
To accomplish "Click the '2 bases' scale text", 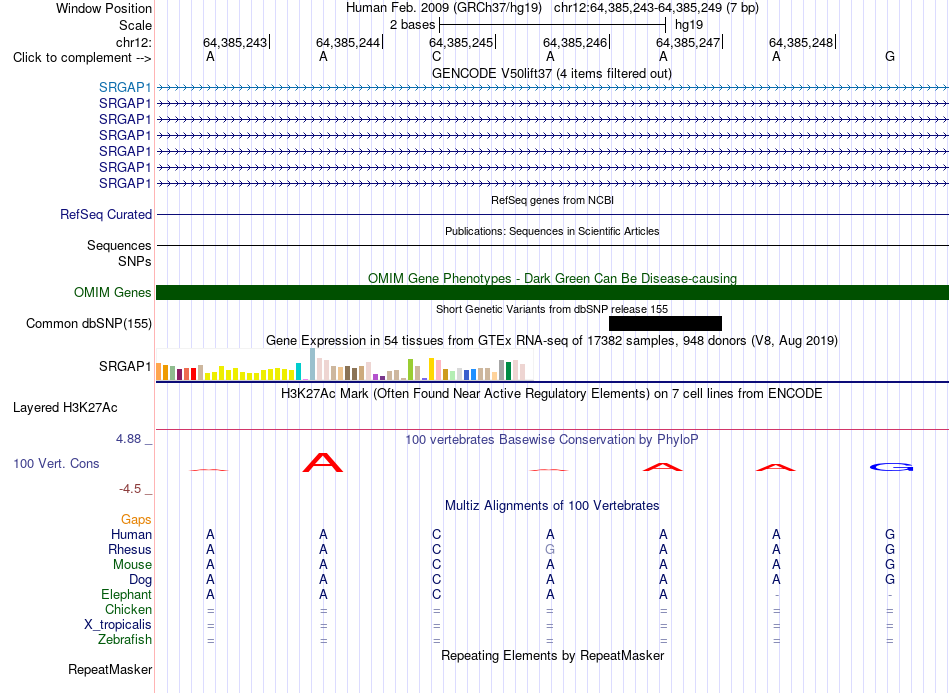I will 412,25.
